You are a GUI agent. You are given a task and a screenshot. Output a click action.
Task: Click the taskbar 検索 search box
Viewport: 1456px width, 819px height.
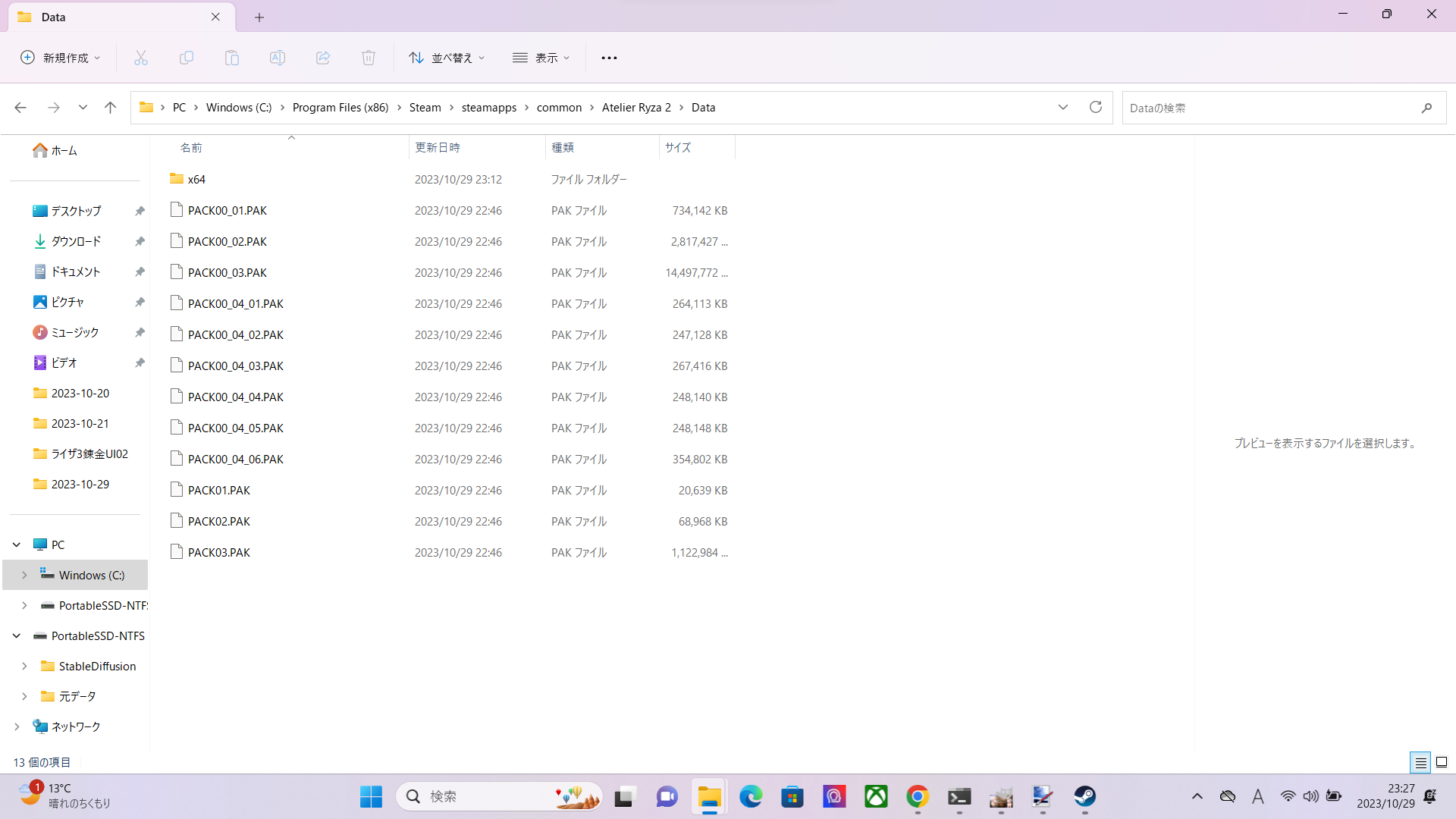tap(499, 796)
